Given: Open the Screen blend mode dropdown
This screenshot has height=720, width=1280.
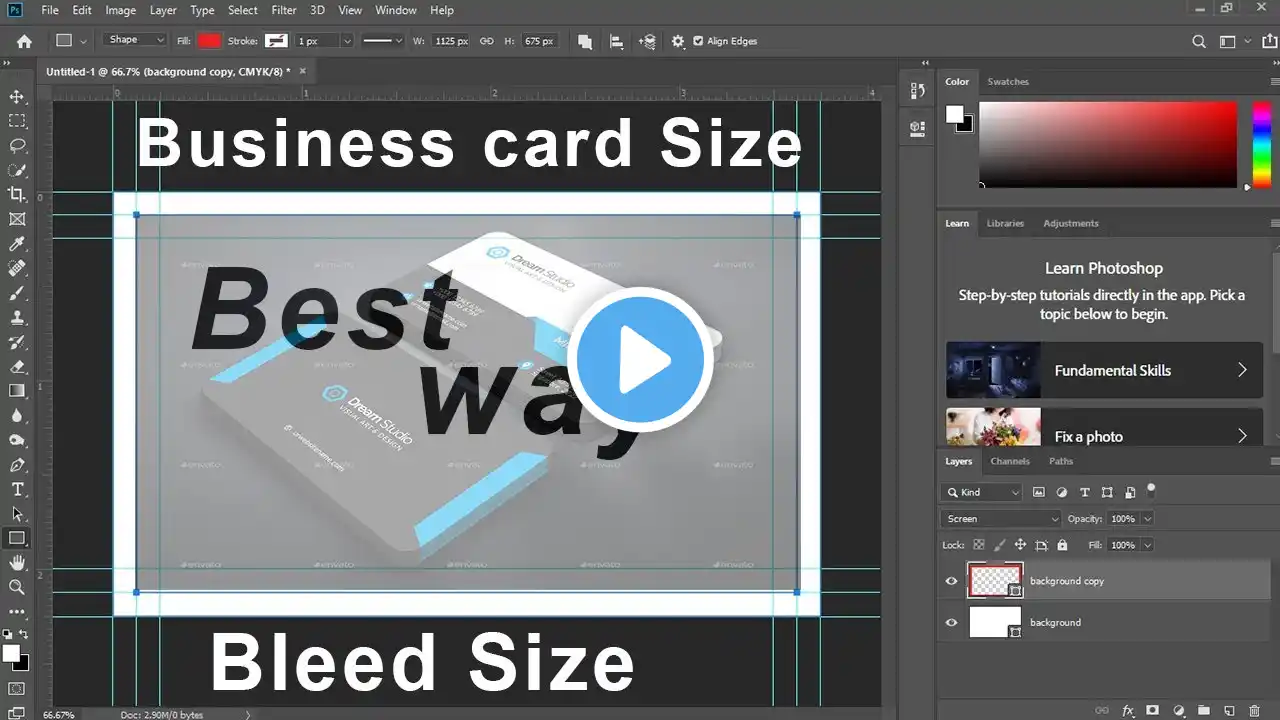Looking at the screenshot, I should tap(1001, 519).
